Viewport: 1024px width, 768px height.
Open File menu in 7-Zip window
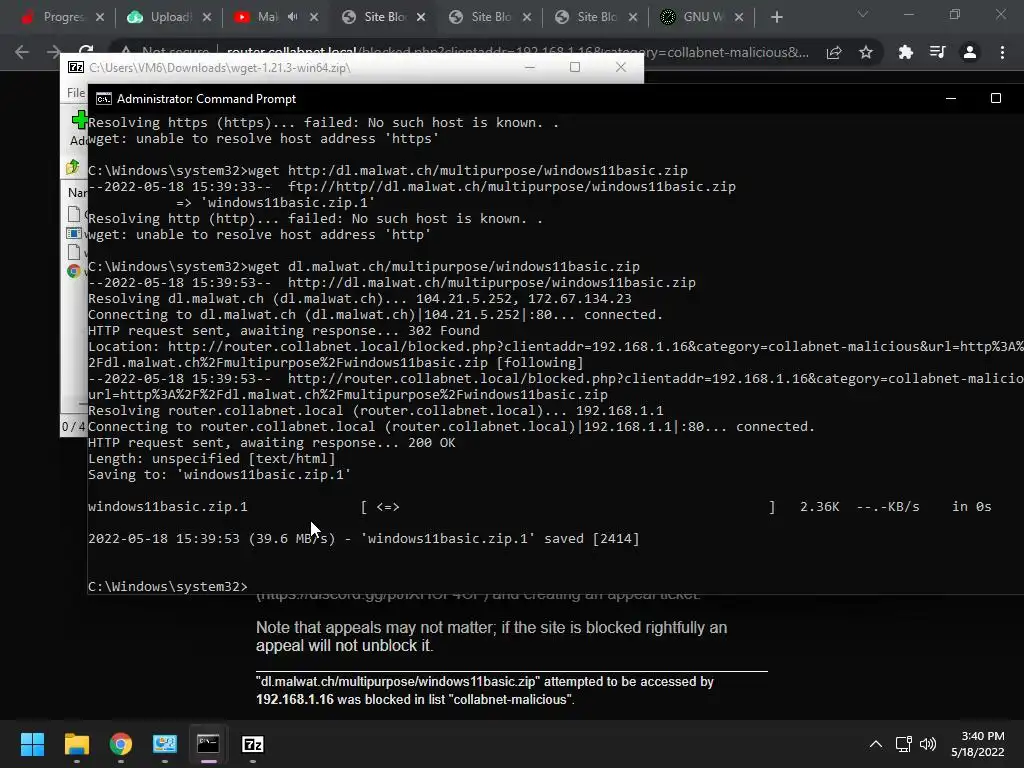[x=76, y=93]
